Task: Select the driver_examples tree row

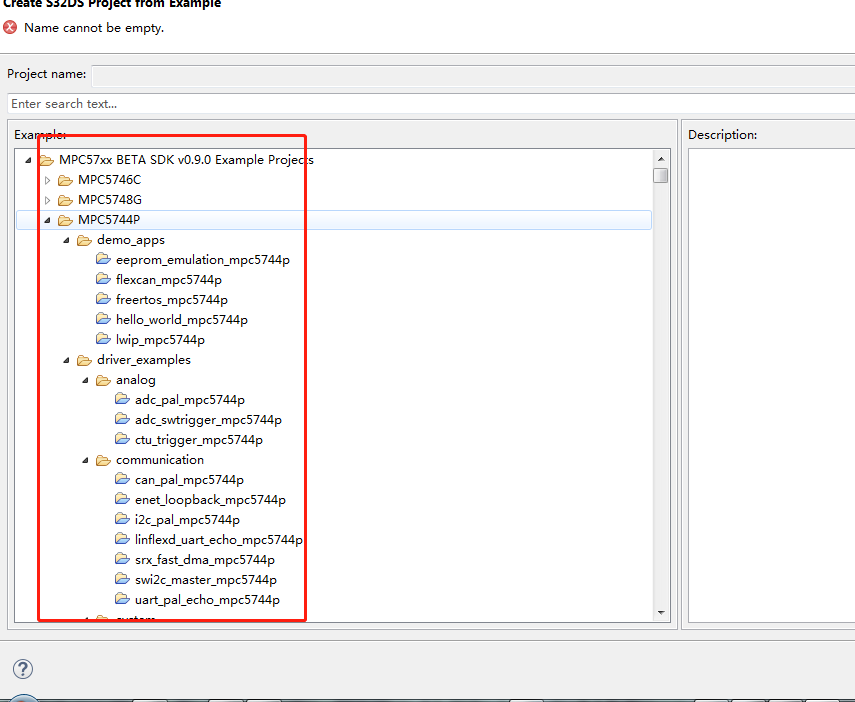Action: click(x=143, y=360)
